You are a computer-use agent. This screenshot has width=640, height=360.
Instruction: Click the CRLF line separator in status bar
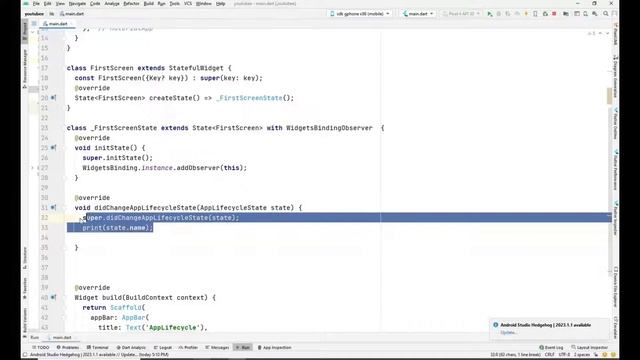pyautogui.click(x=549, y=355)
